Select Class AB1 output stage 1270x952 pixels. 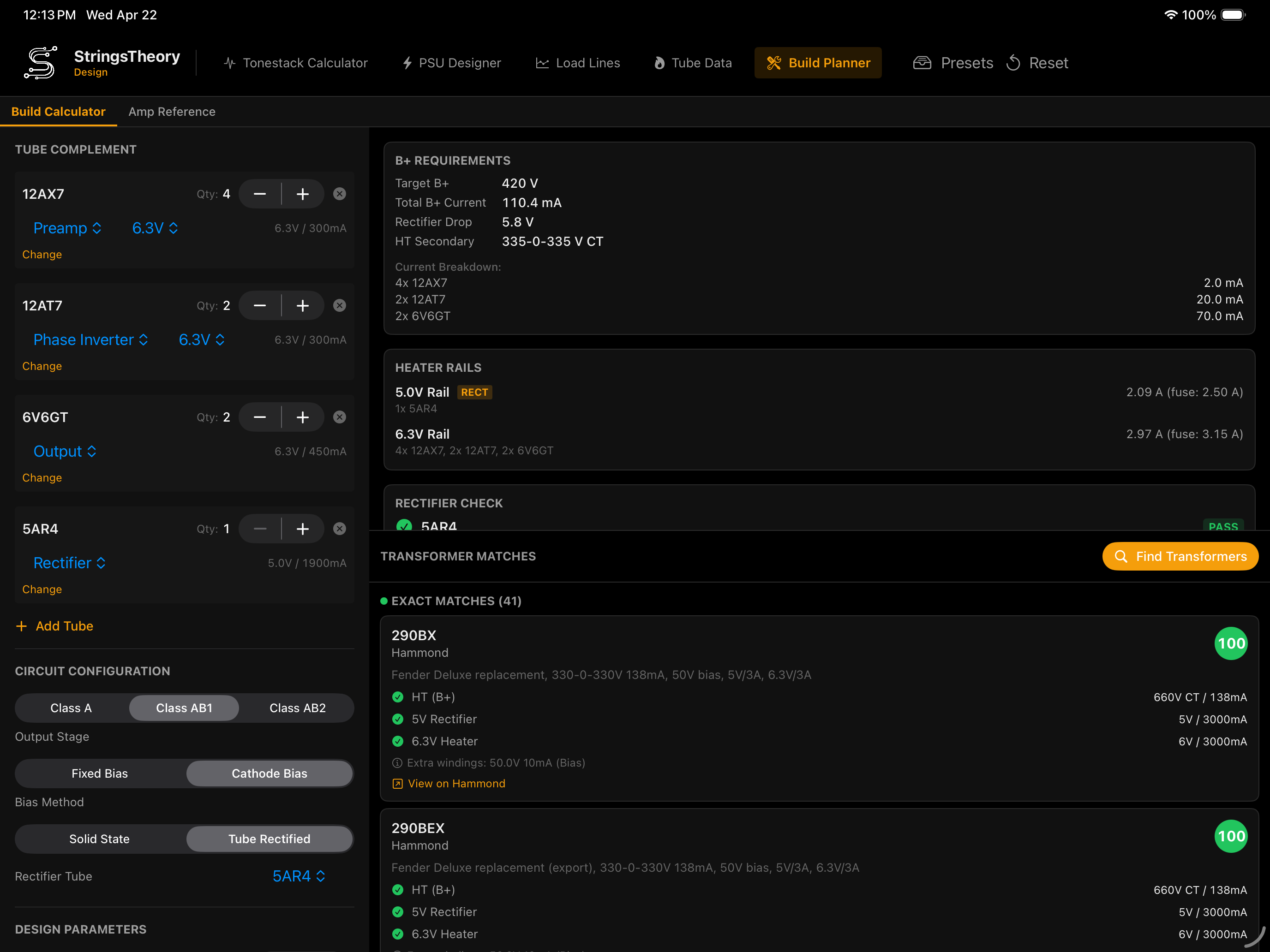point(184,708)
